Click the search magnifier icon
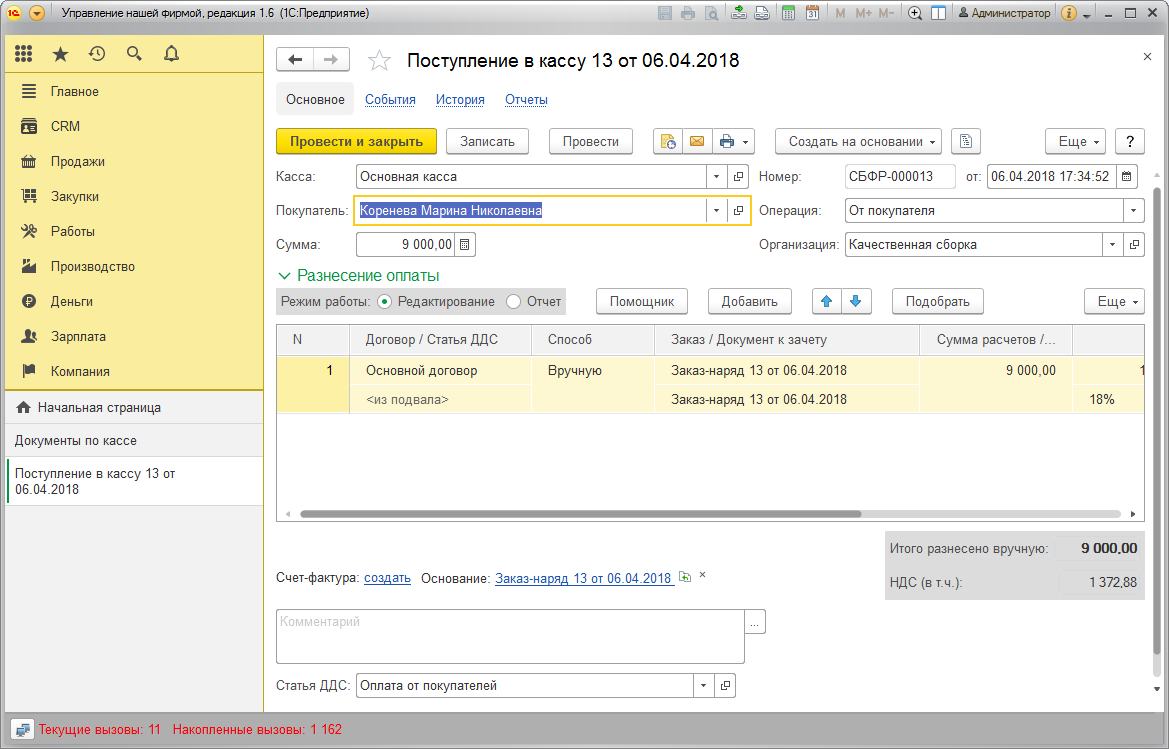Viewport: 1169px width, 749px height. 134,54
